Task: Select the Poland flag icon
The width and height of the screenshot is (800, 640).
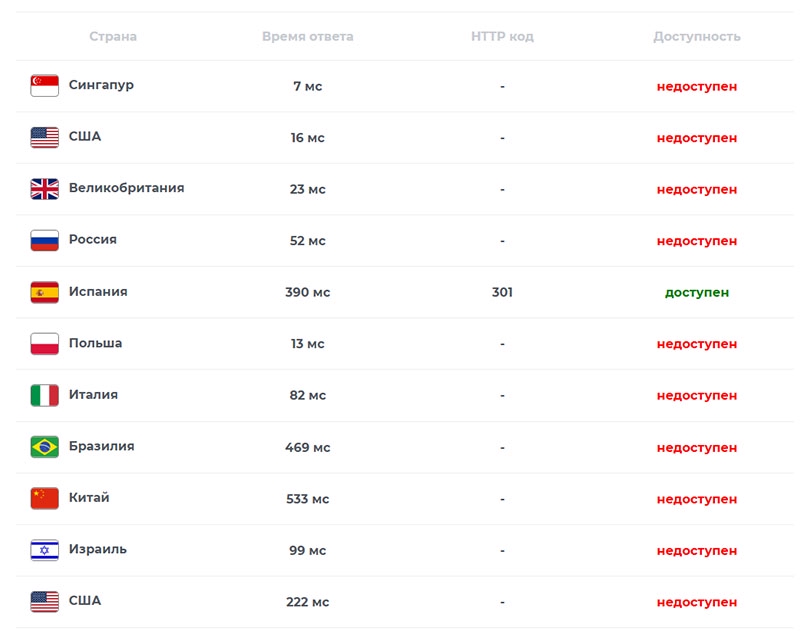Action: (x=44, y=343)
